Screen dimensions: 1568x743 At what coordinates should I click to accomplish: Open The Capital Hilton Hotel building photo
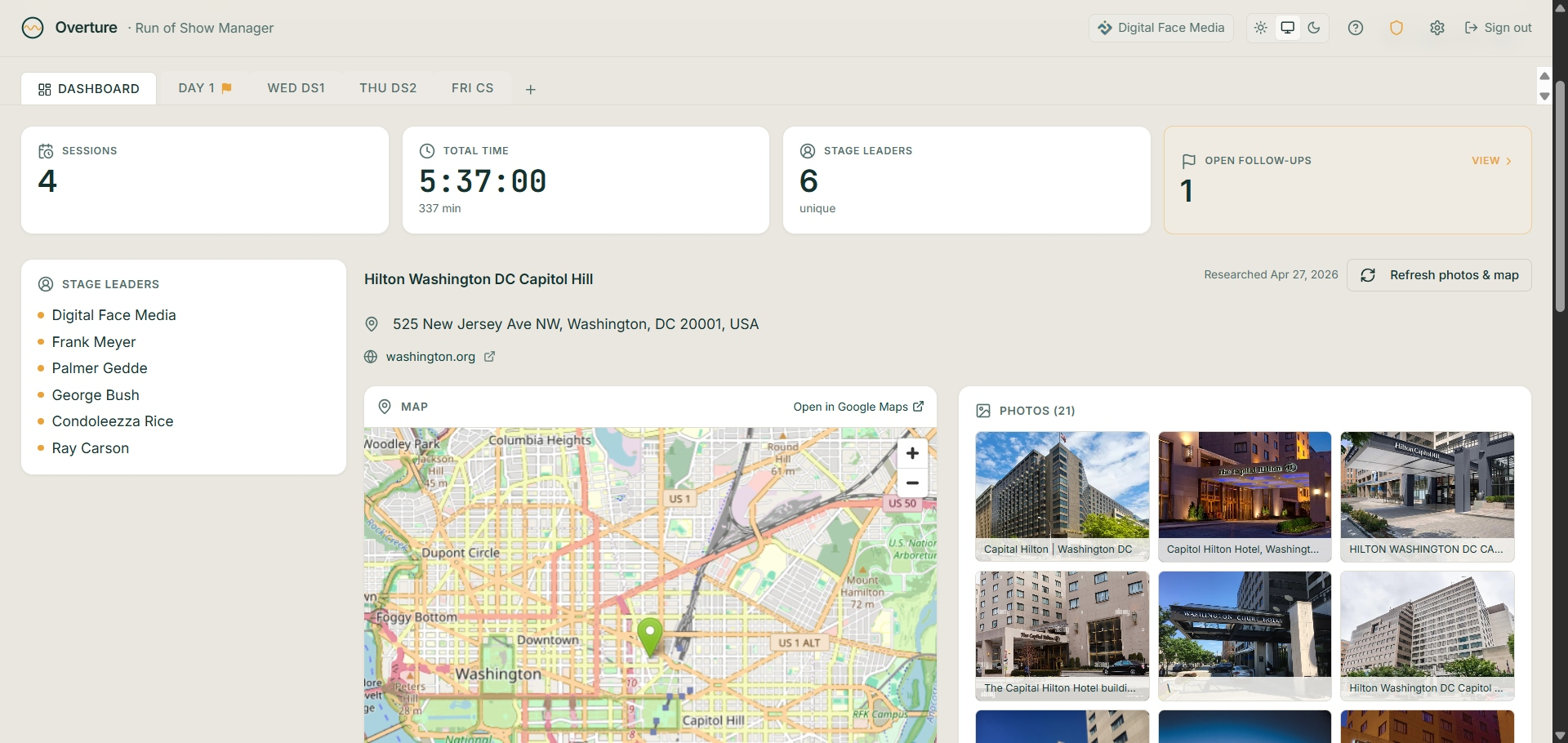tap(1062, 636)
